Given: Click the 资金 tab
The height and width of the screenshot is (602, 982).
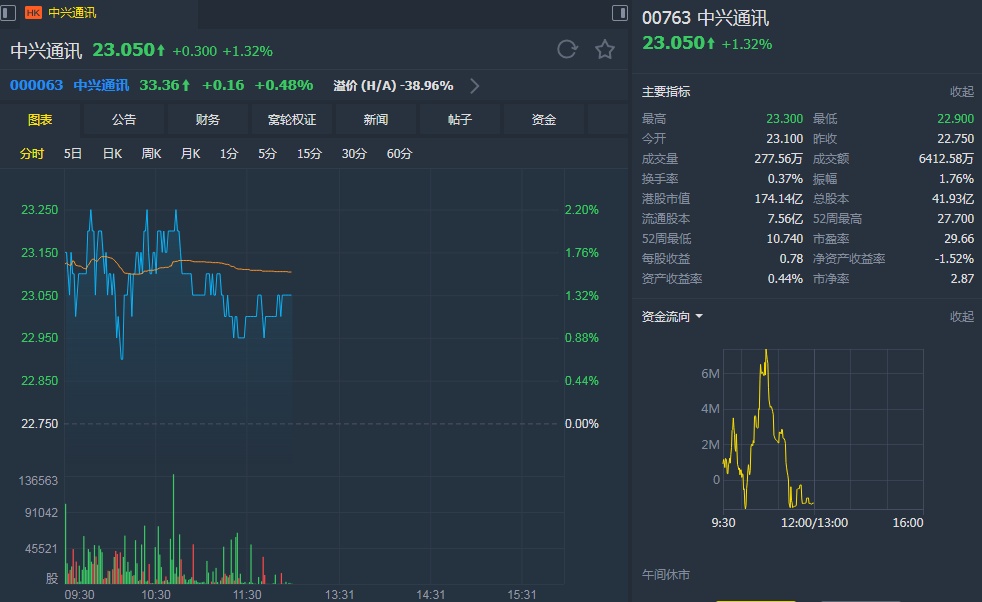Looking at the screenshot, I should click(x=544, y=120).
